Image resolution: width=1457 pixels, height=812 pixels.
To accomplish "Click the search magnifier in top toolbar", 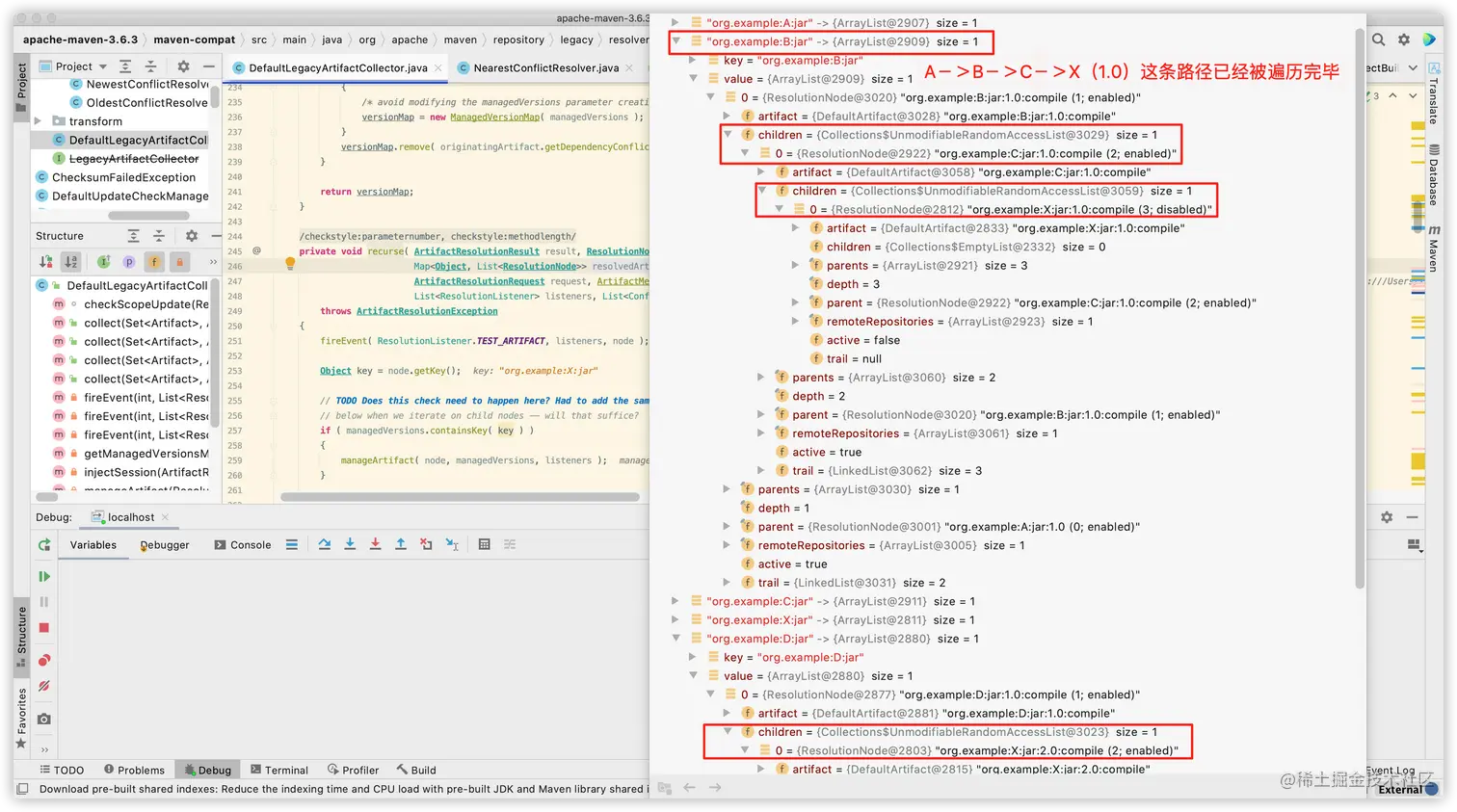I will [1379, 39].
